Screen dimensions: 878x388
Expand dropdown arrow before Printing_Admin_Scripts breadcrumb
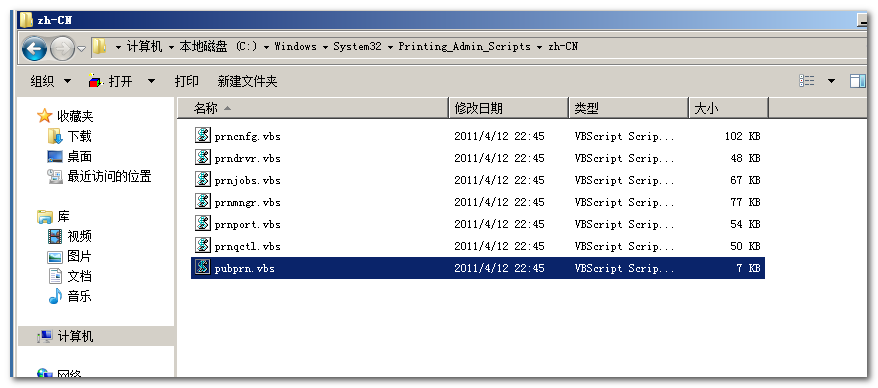pyautogui.click(x=390, y=47)
